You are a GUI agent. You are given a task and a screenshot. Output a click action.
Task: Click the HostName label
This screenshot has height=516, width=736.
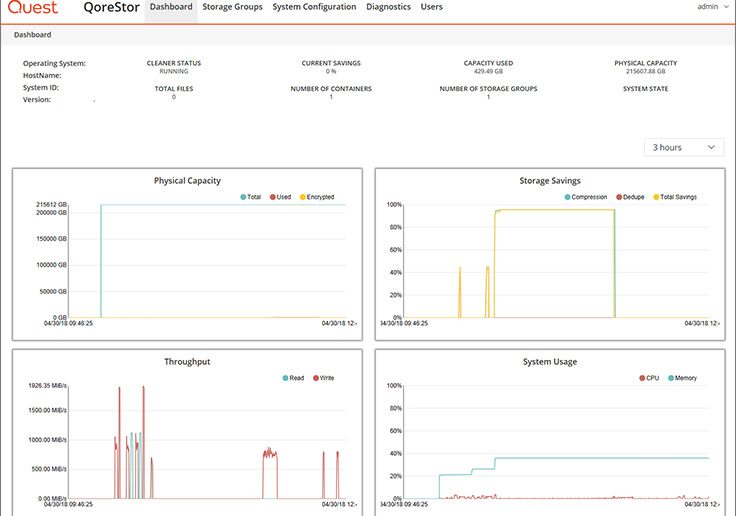42,76
